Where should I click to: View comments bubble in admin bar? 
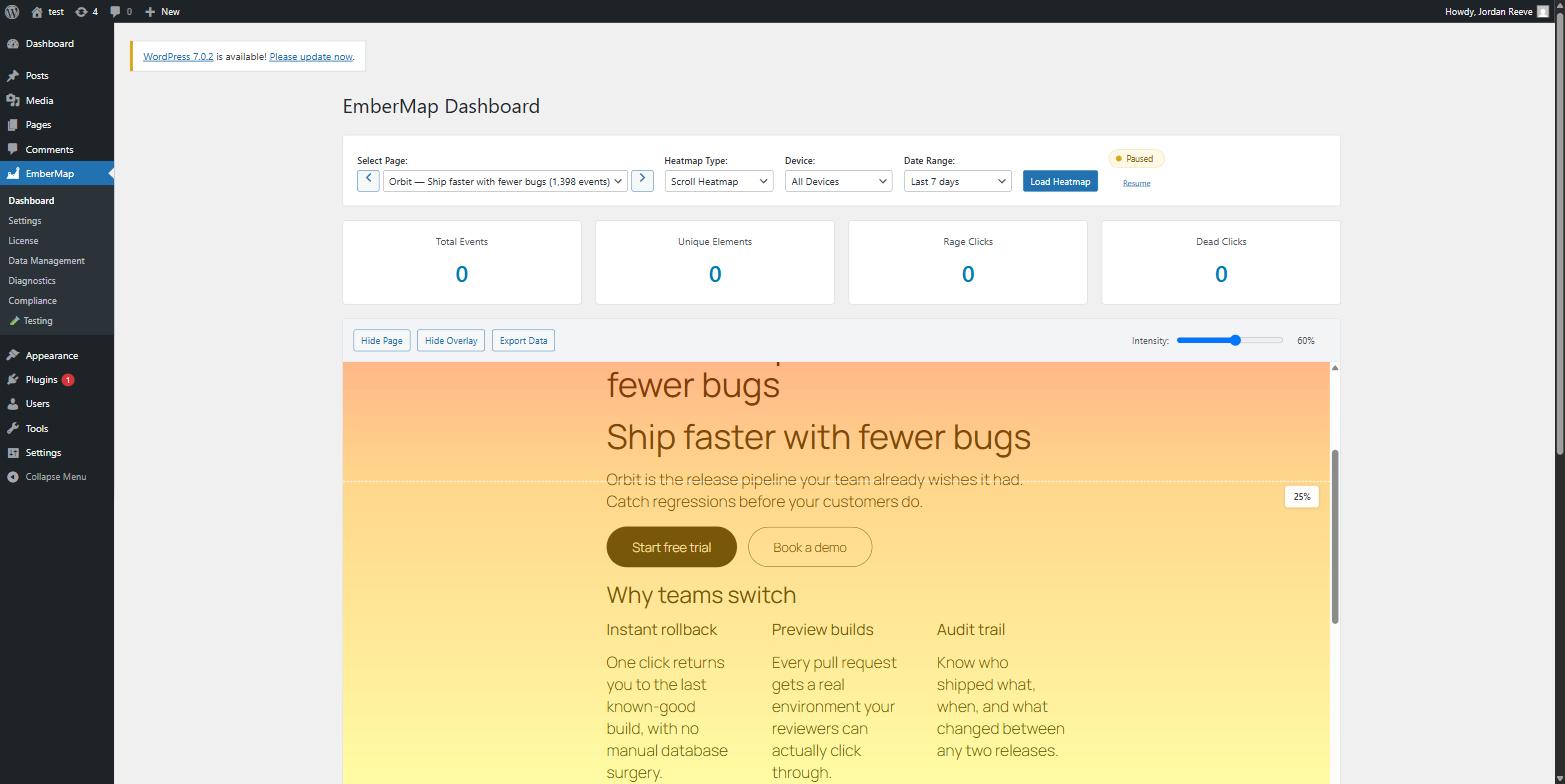[116, 12]
